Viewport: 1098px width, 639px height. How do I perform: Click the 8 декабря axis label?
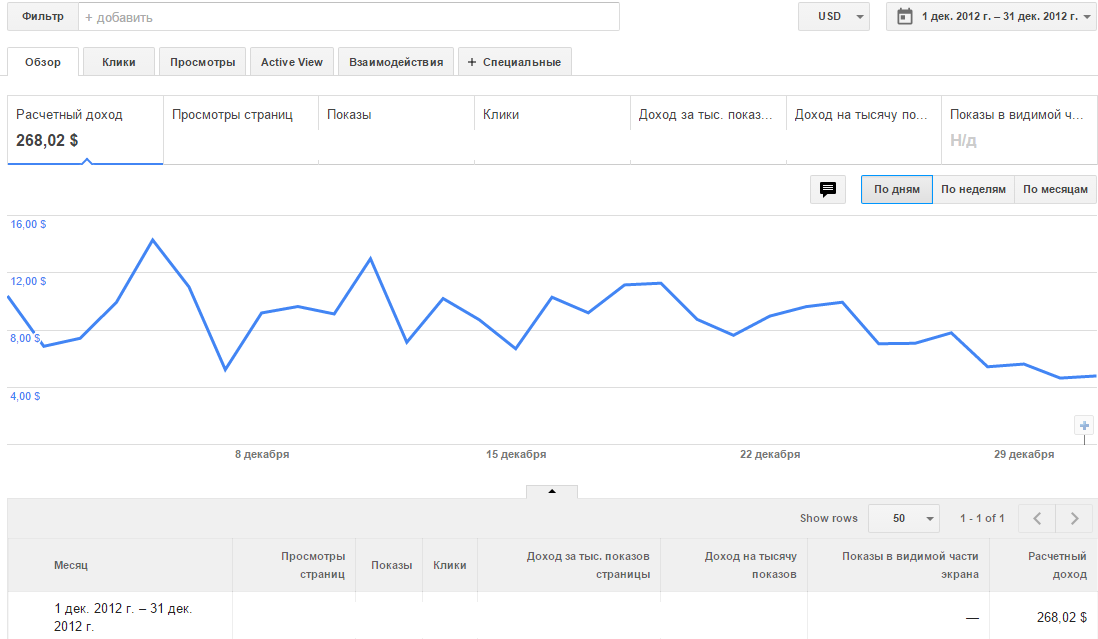[262, 454]
